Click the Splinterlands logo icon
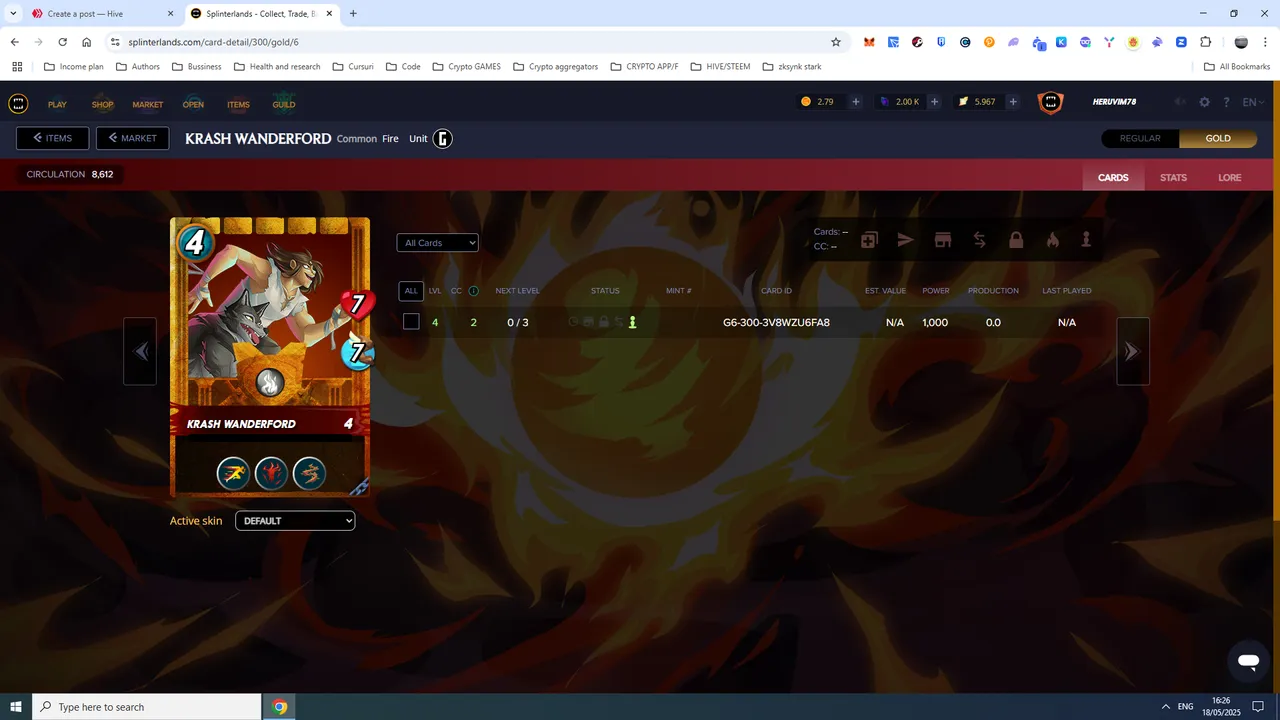The image size is (1280, 720). [x=18, y=103]
